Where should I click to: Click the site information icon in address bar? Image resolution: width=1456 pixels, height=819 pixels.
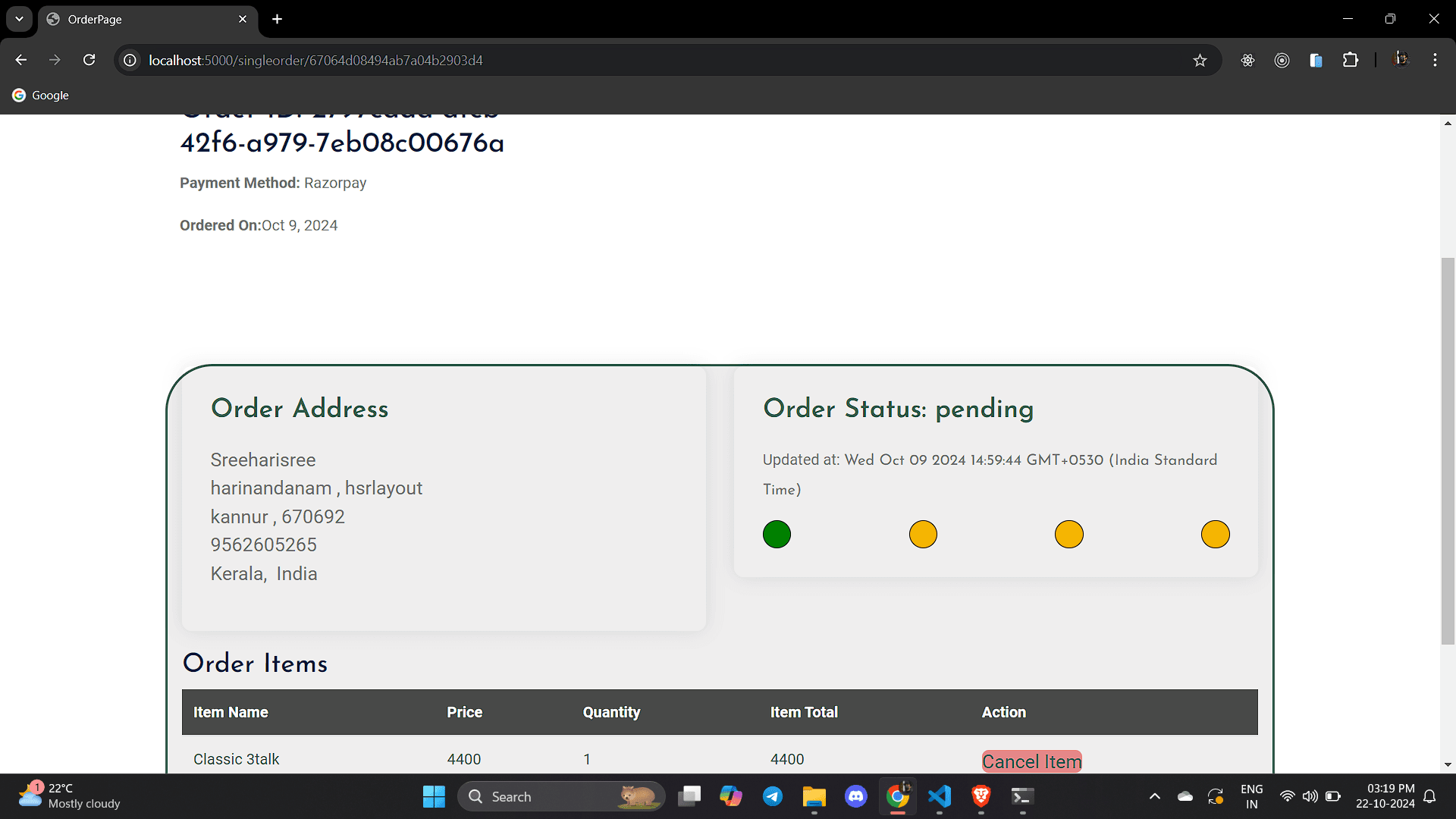130,60
